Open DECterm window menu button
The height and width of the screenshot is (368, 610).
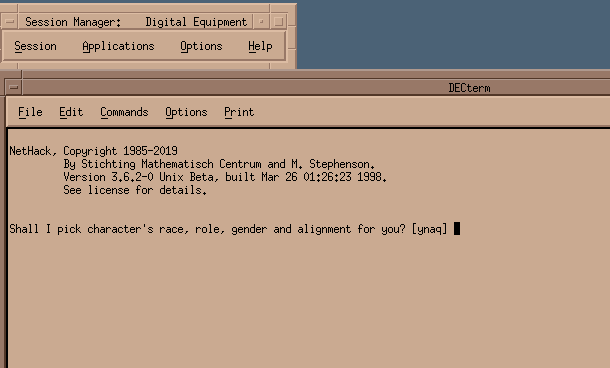[14, 87]
